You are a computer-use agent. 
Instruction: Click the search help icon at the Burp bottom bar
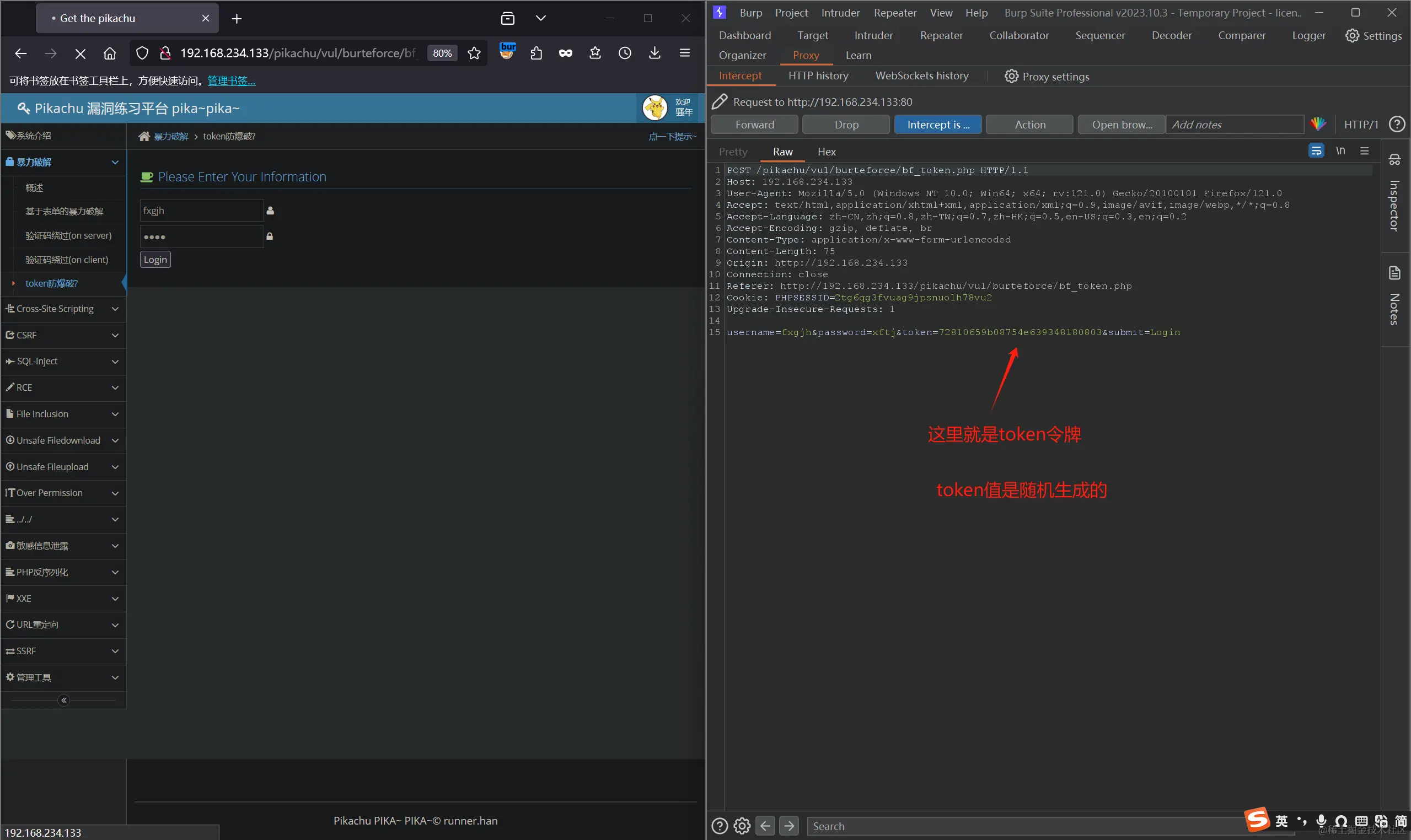719,826
